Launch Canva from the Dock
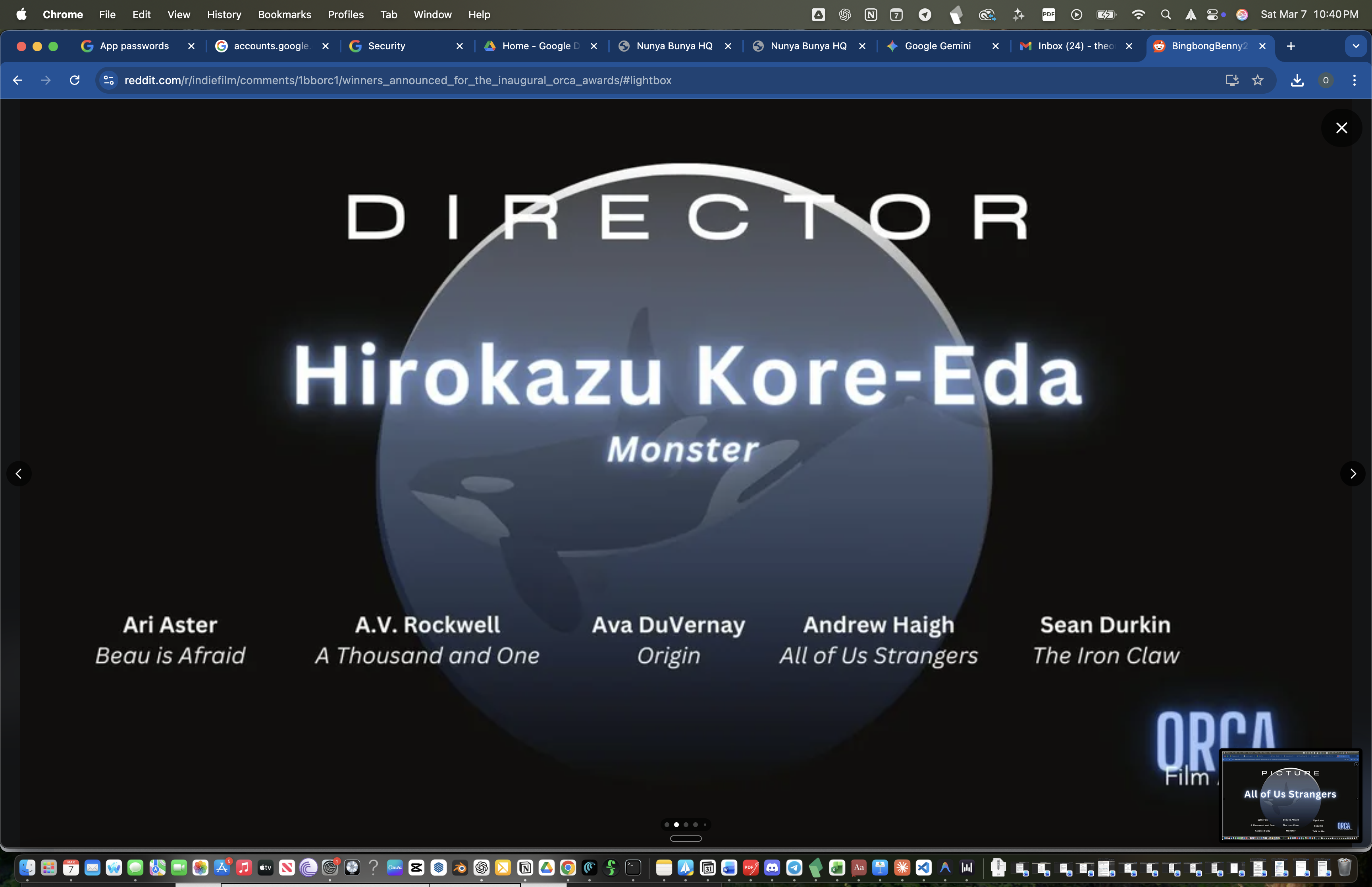The width and height of the screenshot is (1372, 887). [395, 868]
